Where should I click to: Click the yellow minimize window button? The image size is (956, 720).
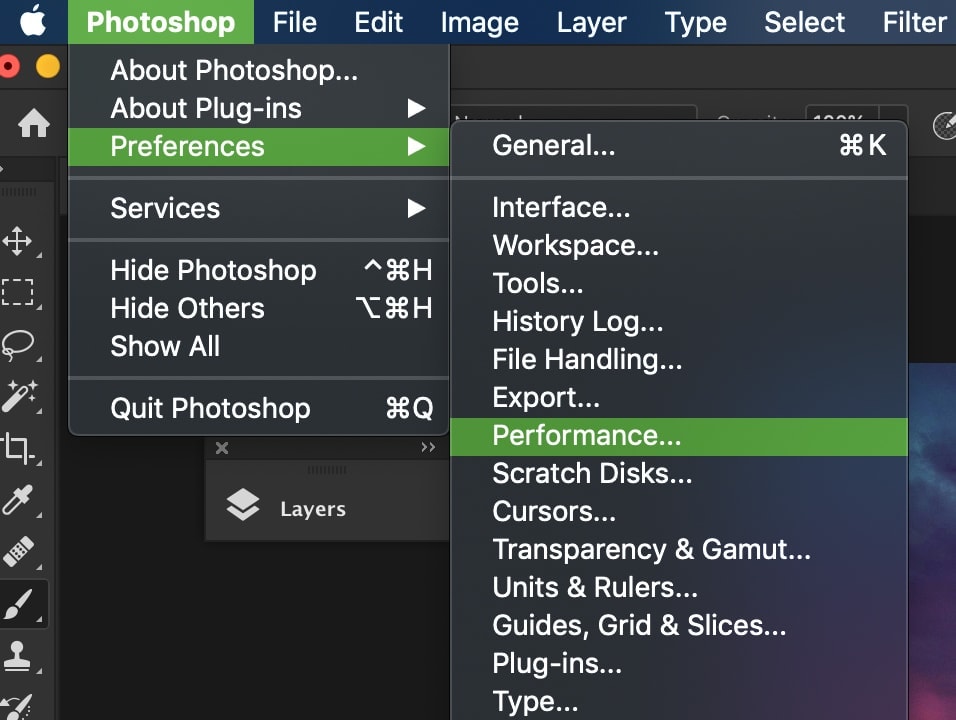point(48,66)
